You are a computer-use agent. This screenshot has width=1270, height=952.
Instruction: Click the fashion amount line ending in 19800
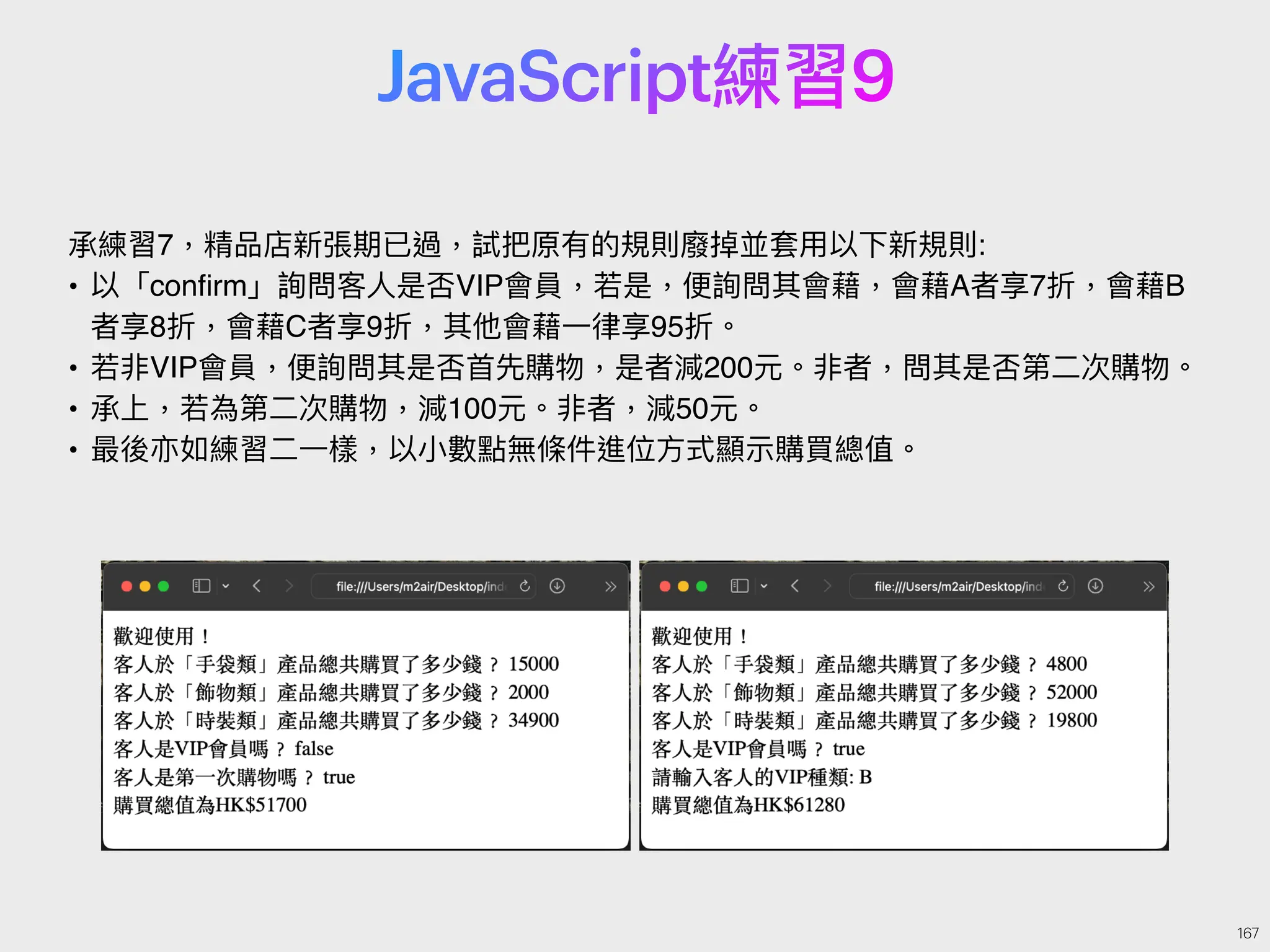[x=874, y=720]
